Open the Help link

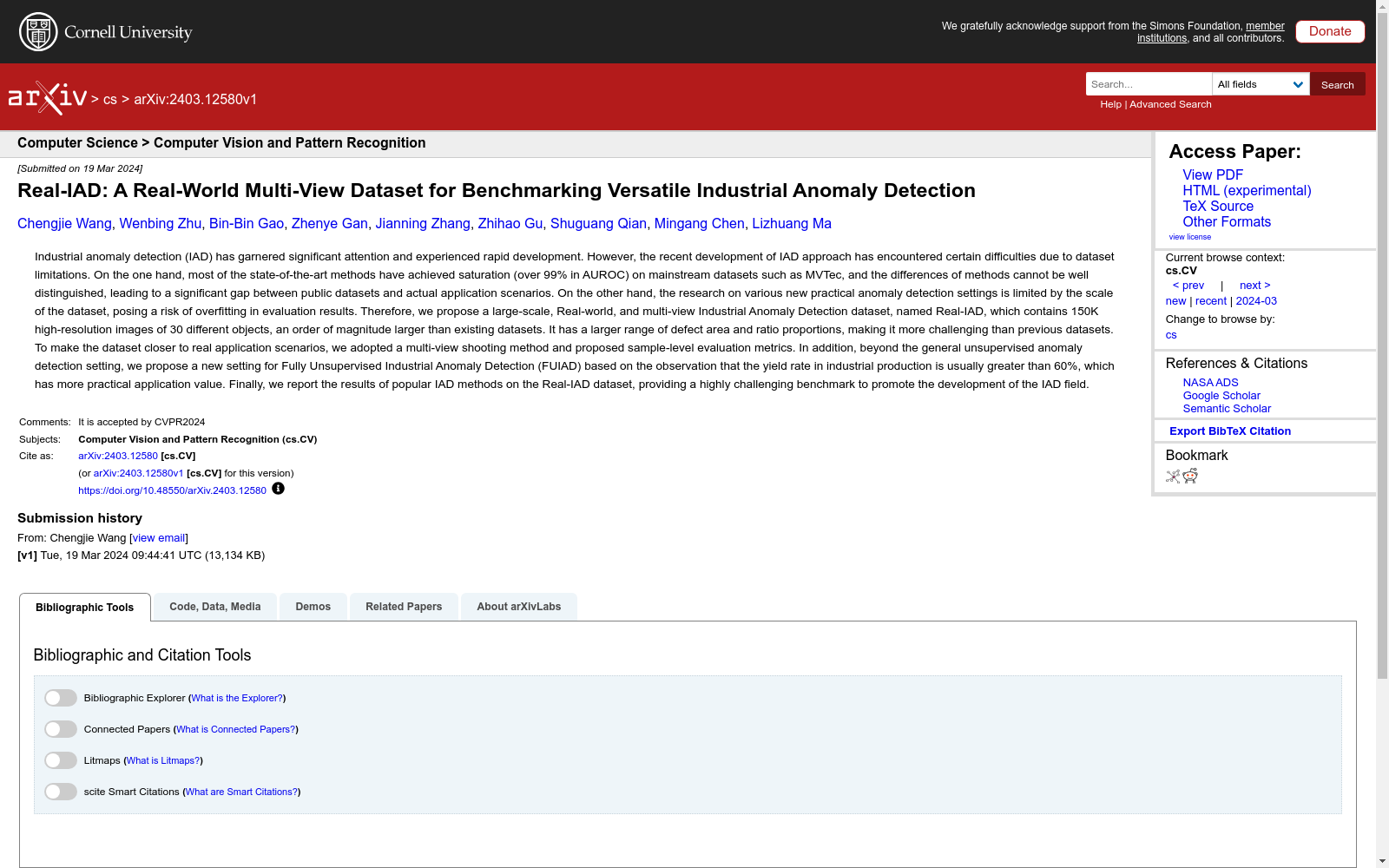point(1110,104)
